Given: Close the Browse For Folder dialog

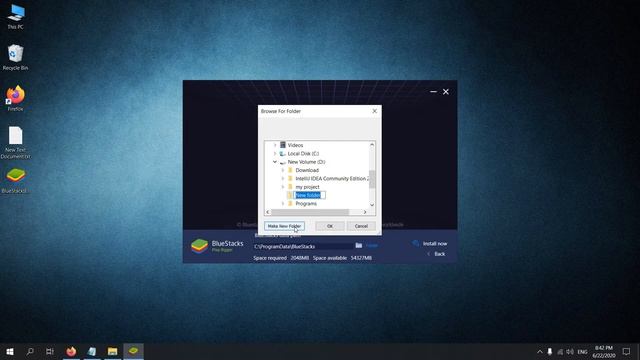Looking at the screenshot, I should pos(375,111).
